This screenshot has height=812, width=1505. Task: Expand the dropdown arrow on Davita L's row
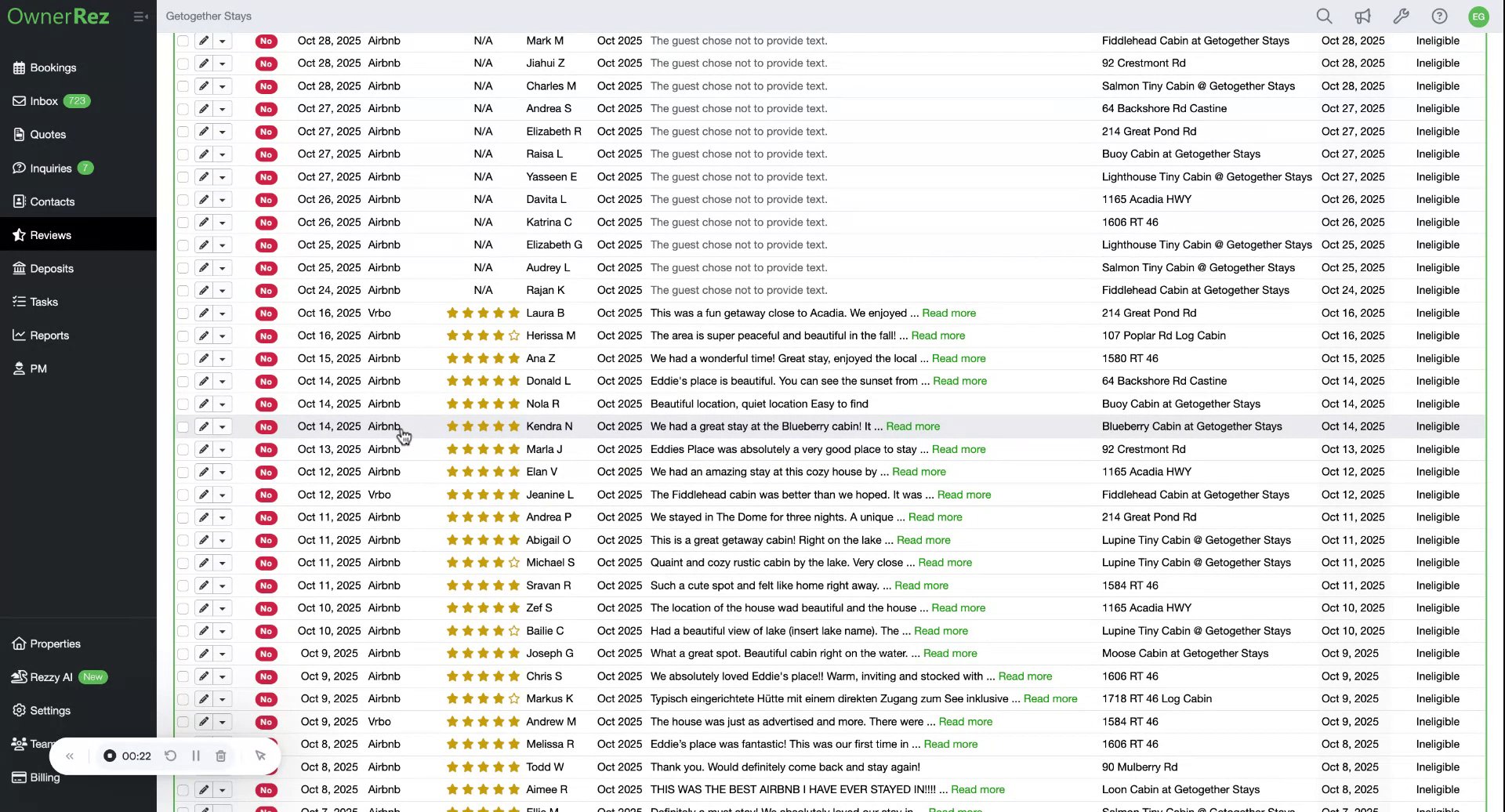click(223, 199)
